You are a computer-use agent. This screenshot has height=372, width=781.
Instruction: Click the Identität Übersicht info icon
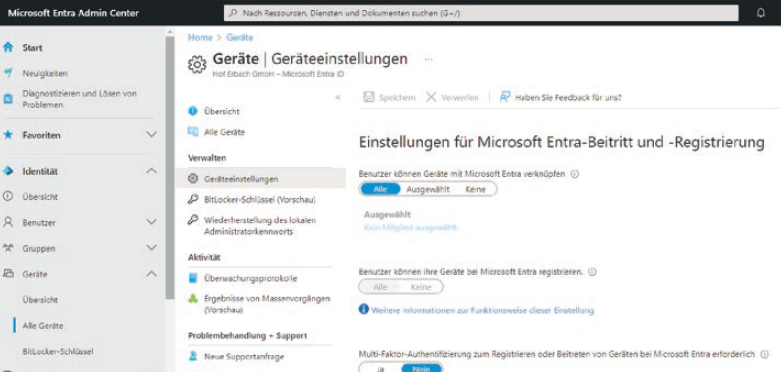pyautogui.click(x=7, y=196)
